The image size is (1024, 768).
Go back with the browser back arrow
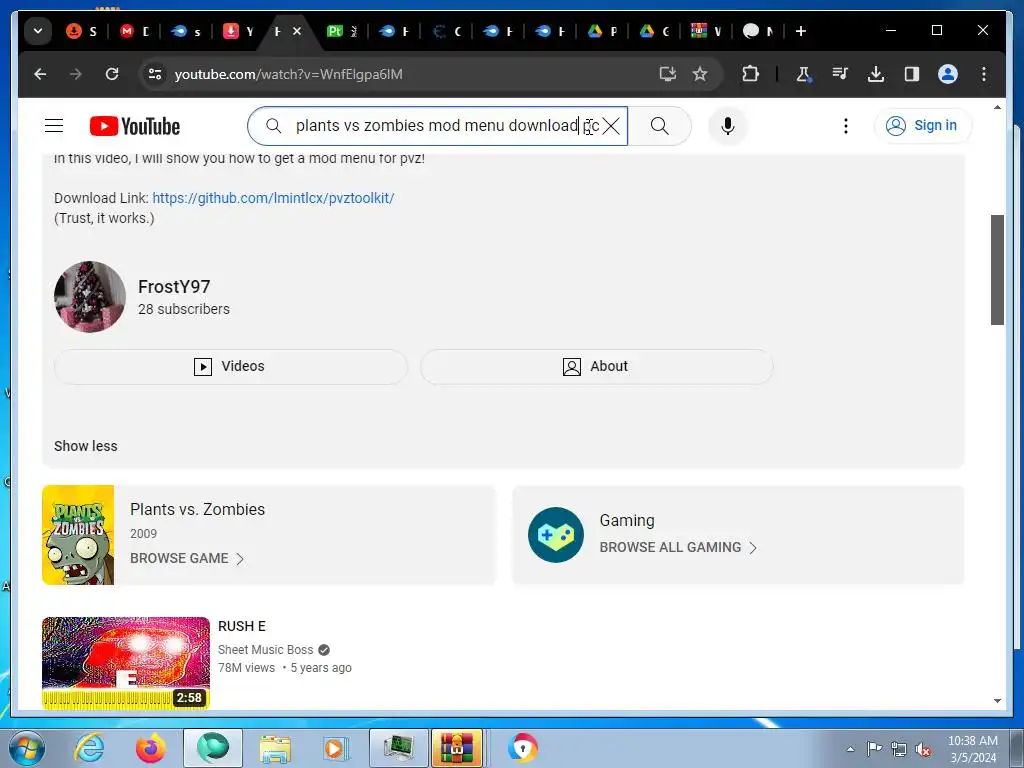tap(40, 74)
